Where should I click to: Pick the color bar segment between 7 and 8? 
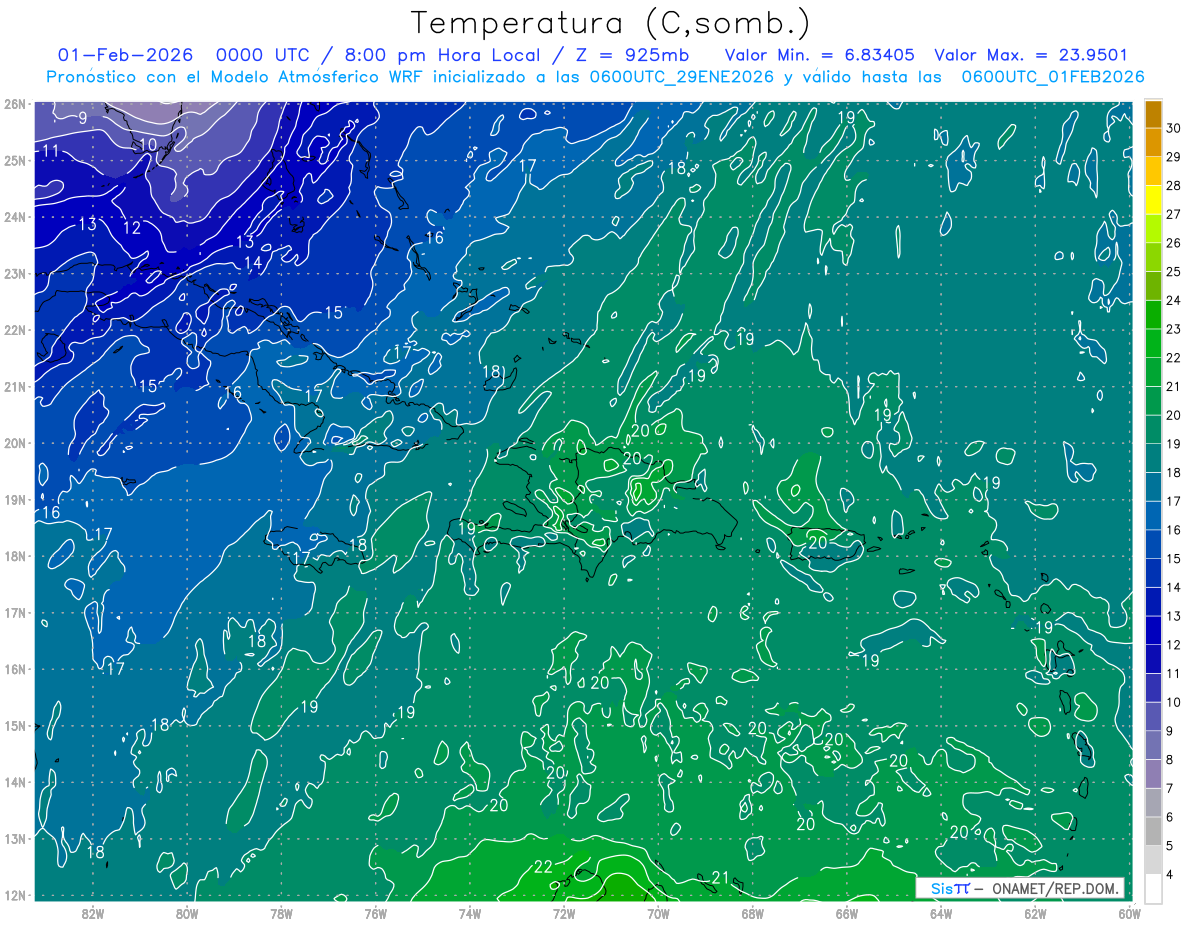1153,775
